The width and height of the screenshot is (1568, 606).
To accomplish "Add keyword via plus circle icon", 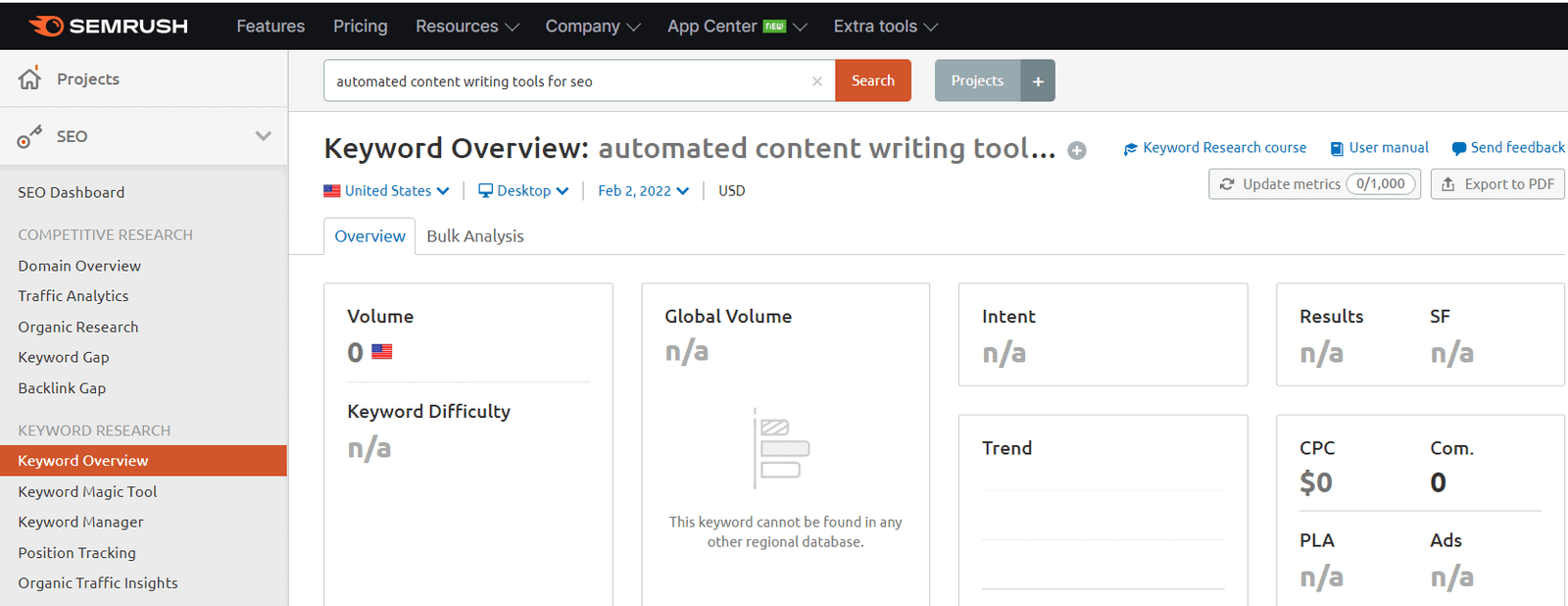I will (1077, 151).
